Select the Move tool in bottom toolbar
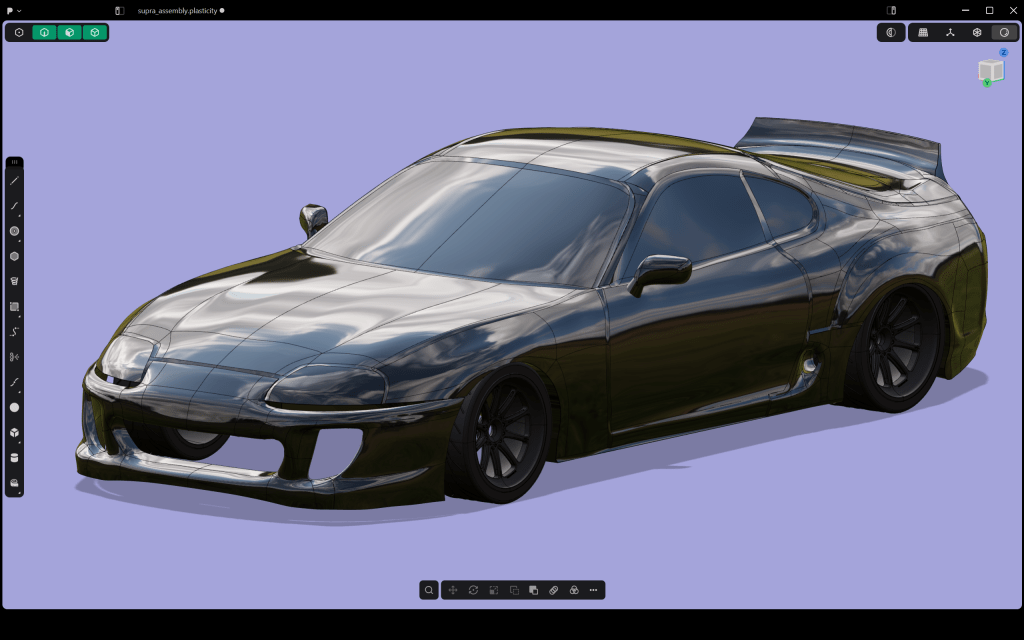The width and height of the screenshot is (1024, 640). coord(452,590)
